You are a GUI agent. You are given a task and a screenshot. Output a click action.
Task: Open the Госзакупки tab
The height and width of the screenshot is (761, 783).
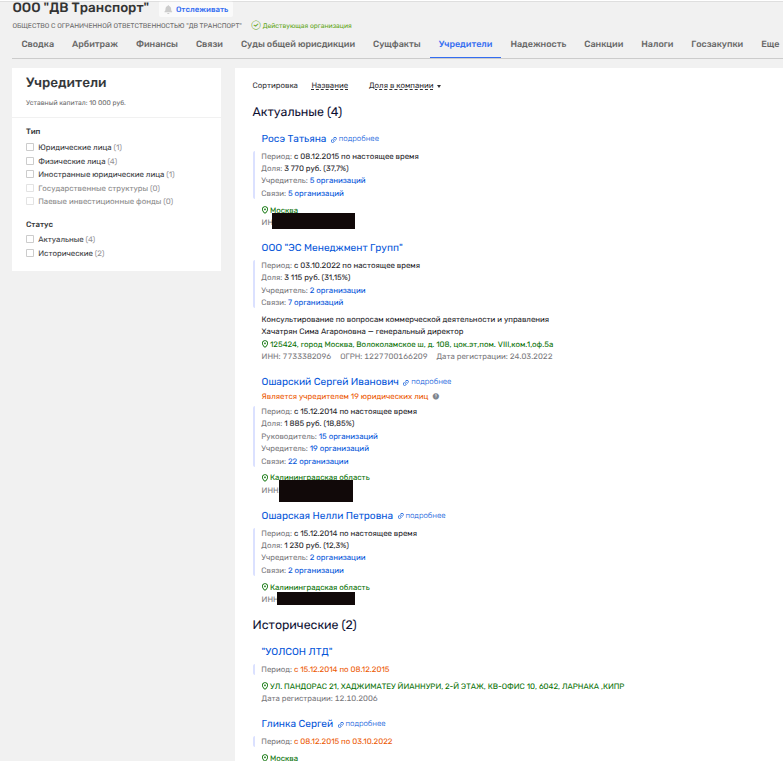(x=716, y=44)
